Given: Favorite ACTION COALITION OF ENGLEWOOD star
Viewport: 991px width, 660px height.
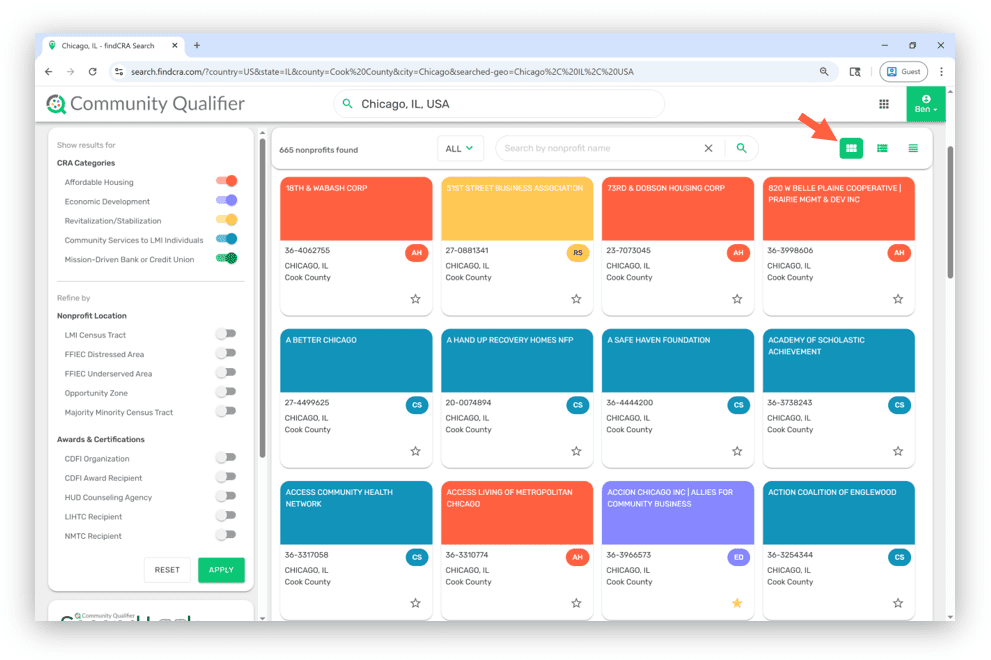Looking at the screenshot, I should (x=898, y=603).
